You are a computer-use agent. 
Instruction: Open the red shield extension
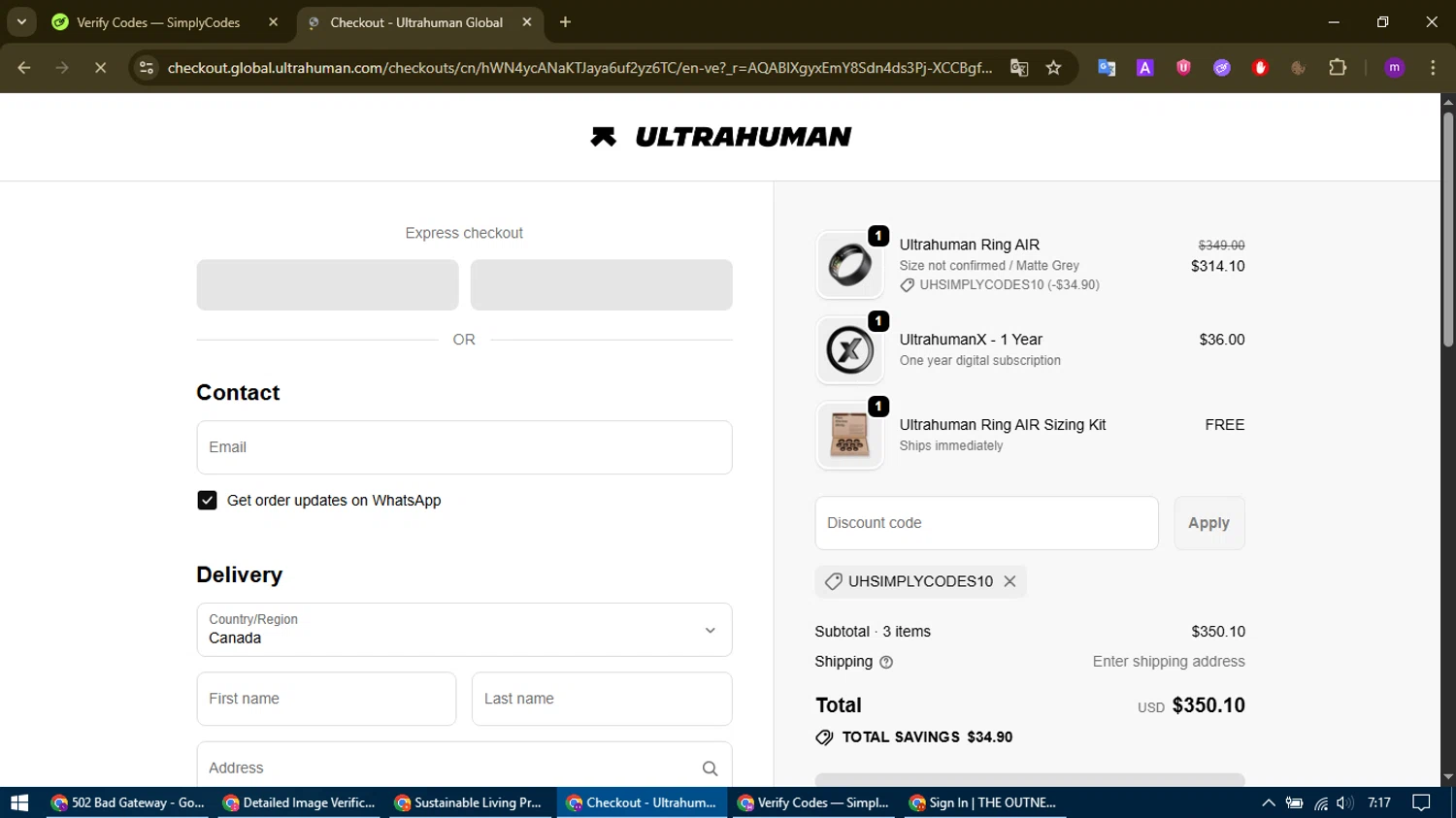click(1183, 68)
